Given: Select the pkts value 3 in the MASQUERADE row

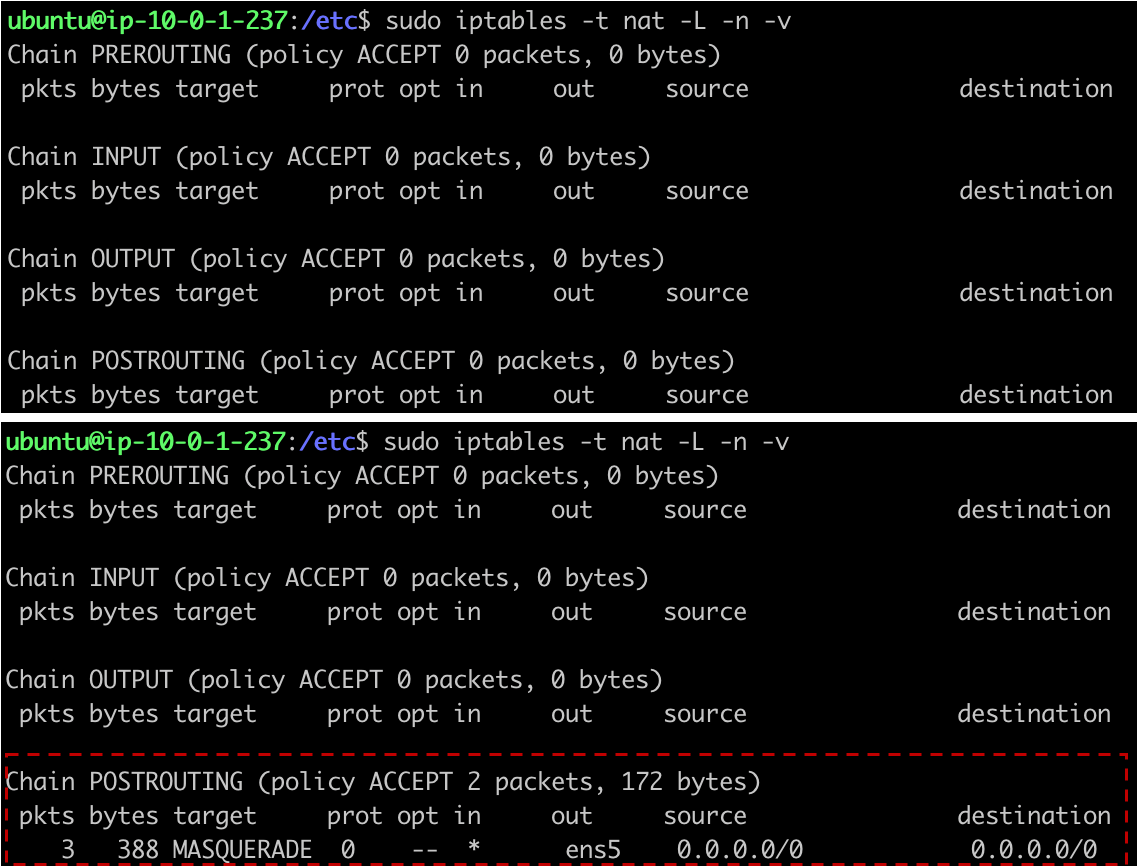Looking at the screenshot, I should click(68, 849).
